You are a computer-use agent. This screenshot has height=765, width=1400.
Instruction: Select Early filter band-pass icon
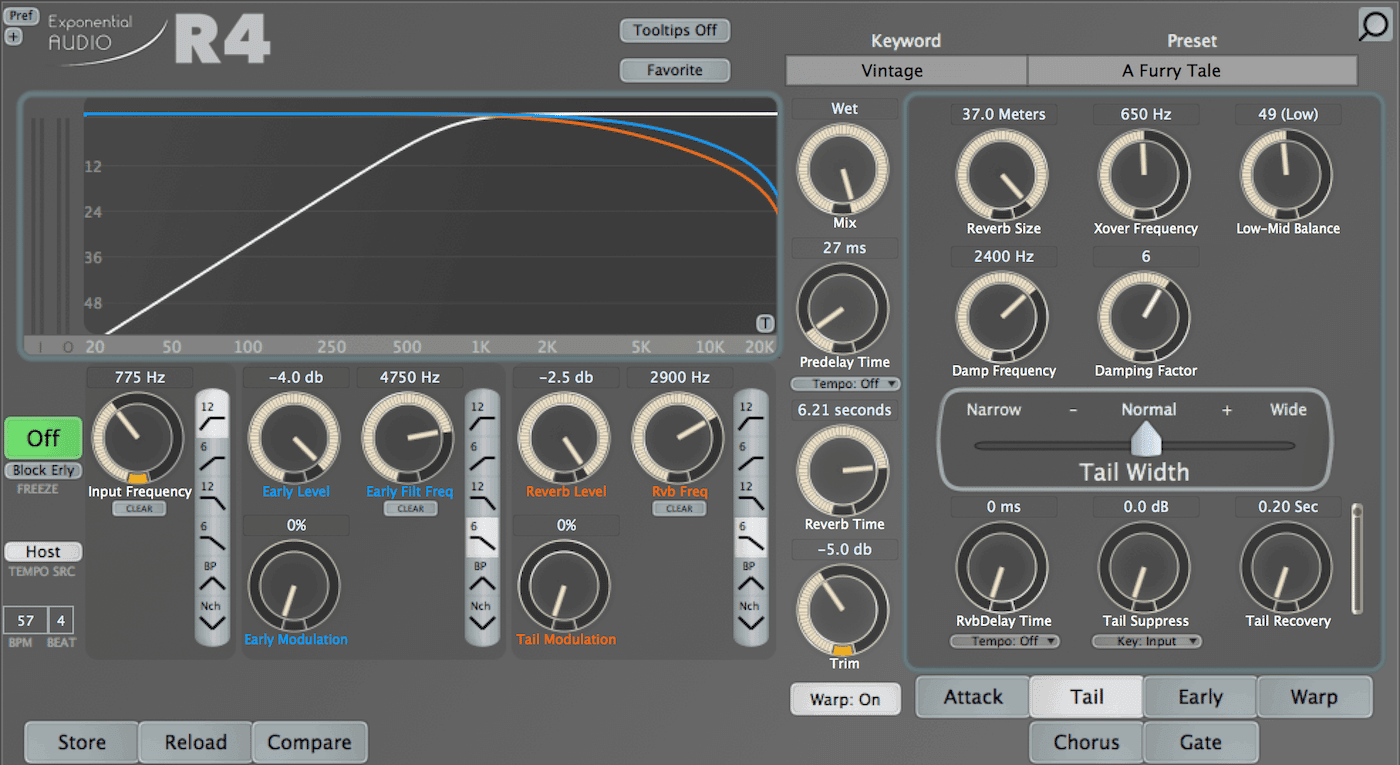(482, 577)
